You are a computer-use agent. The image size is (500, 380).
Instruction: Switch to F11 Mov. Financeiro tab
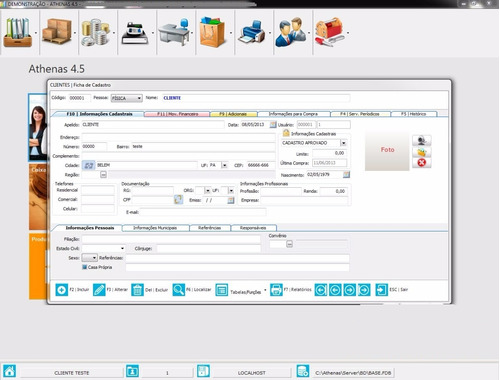[x=177, y=114]
